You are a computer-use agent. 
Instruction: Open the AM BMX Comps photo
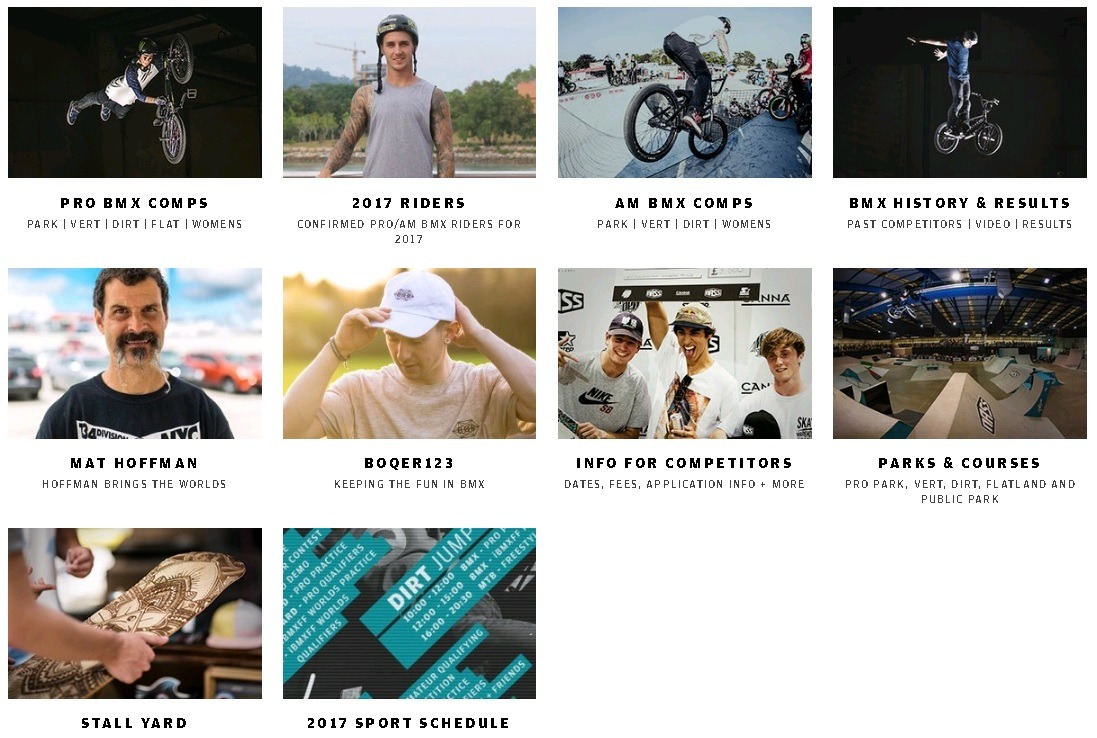click(685, 92)
